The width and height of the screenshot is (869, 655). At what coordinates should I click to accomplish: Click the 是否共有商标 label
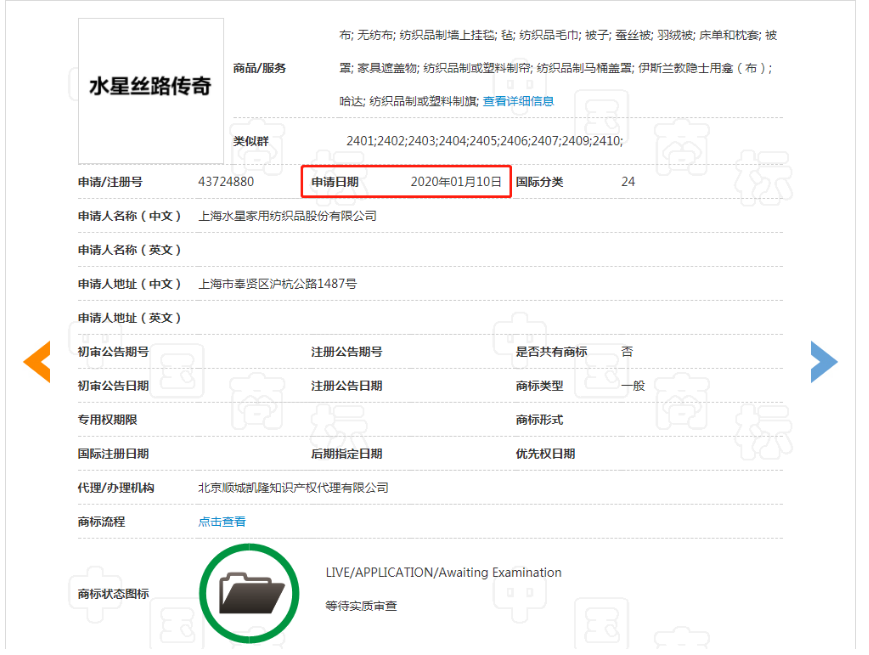(551, 352)
